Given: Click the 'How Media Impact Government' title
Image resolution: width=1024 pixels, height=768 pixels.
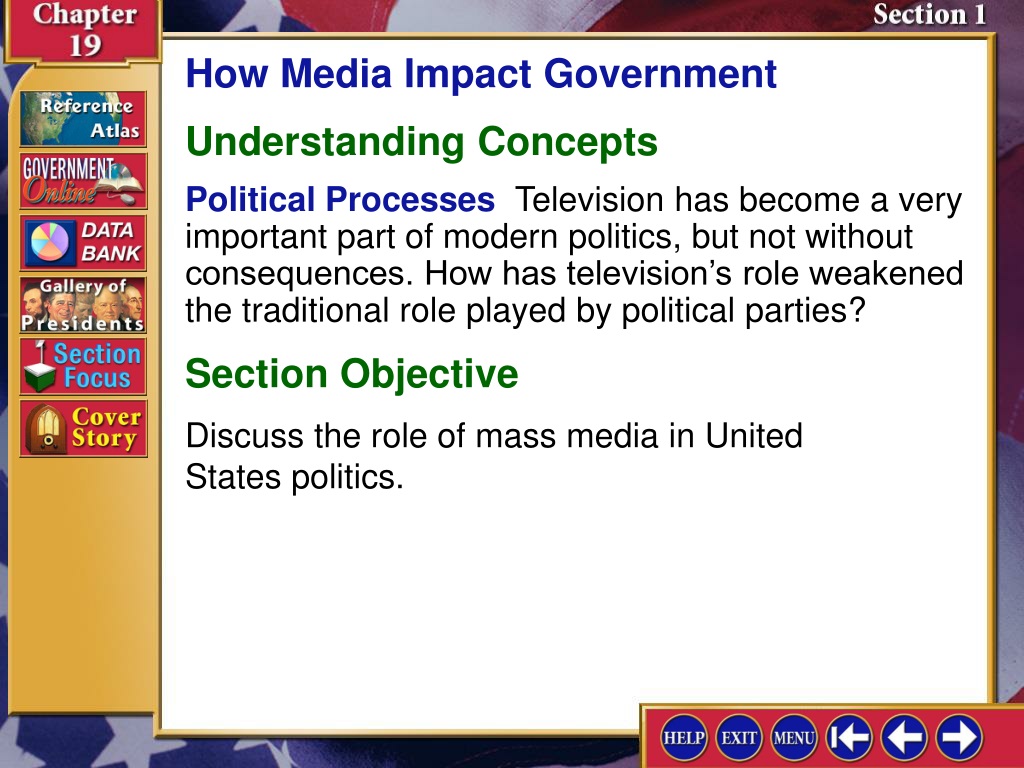Looking at the screenshot, I should click(x=481, y=74).
